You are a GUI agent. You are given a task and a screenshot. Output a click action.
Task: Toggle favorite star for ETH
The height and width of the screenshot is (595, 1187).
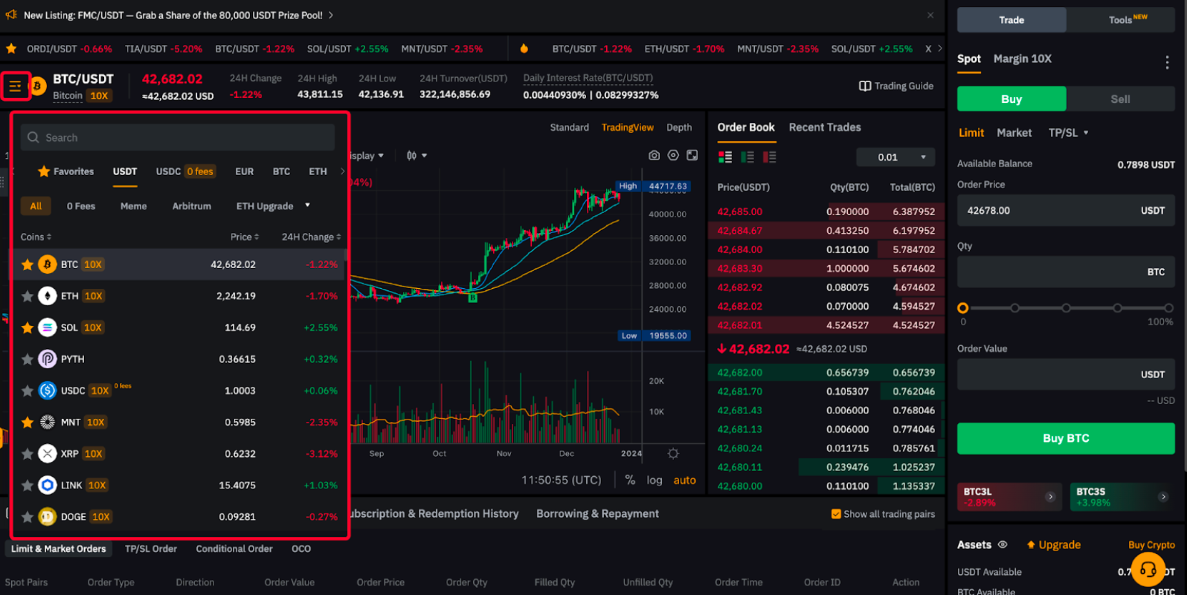pyautogui.click(x=28, y=296)
